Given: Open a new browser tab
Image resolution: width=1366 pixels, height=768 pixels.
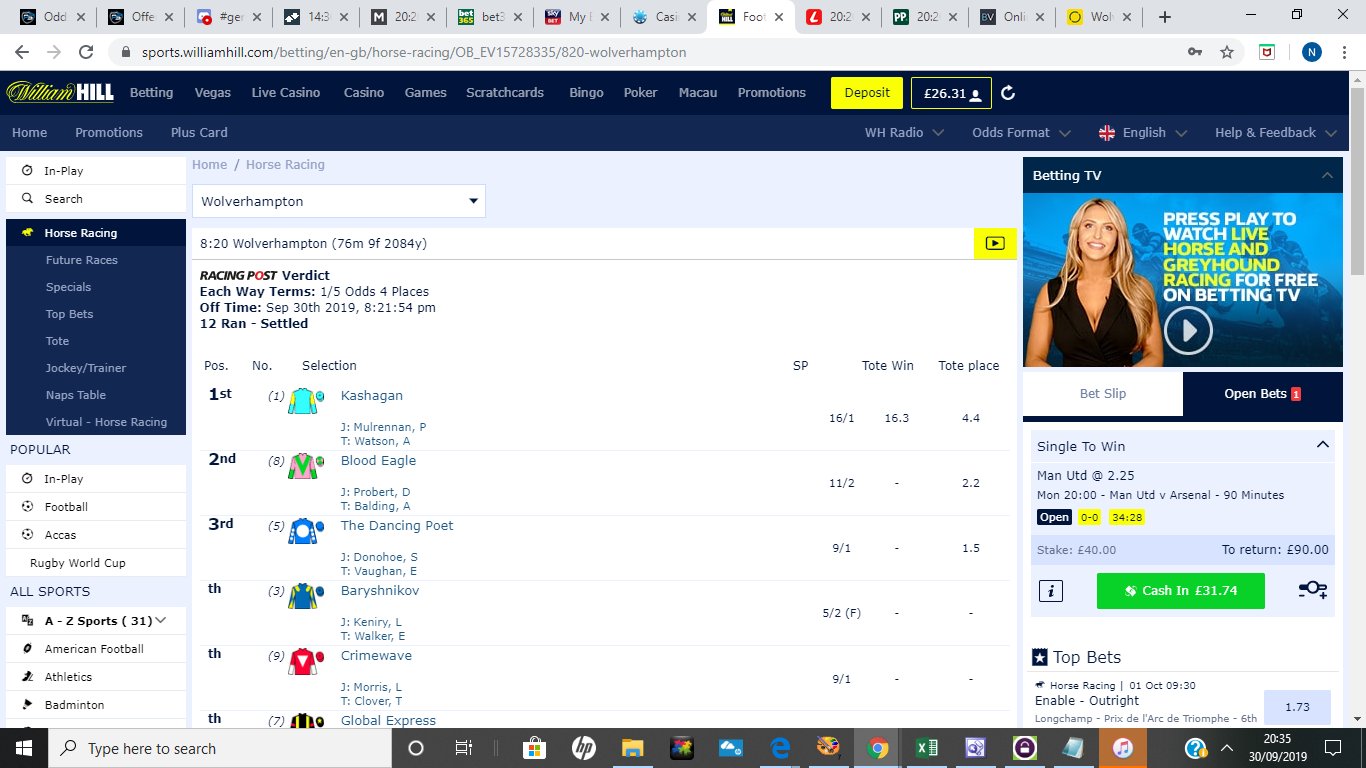Looking at the screenshot, I should point(1164,17).
